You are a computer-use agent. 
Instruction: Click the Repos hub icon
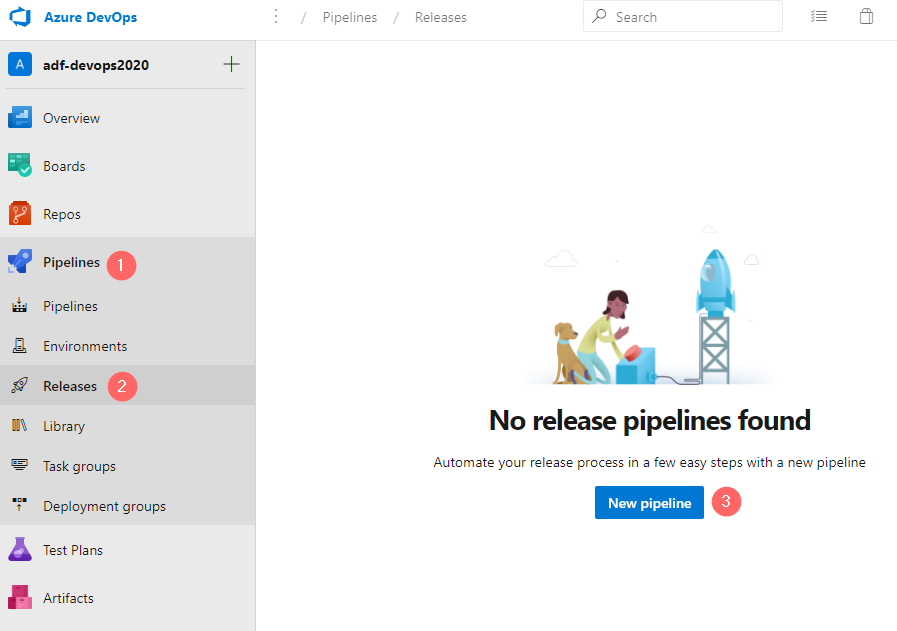click(20, 213)
